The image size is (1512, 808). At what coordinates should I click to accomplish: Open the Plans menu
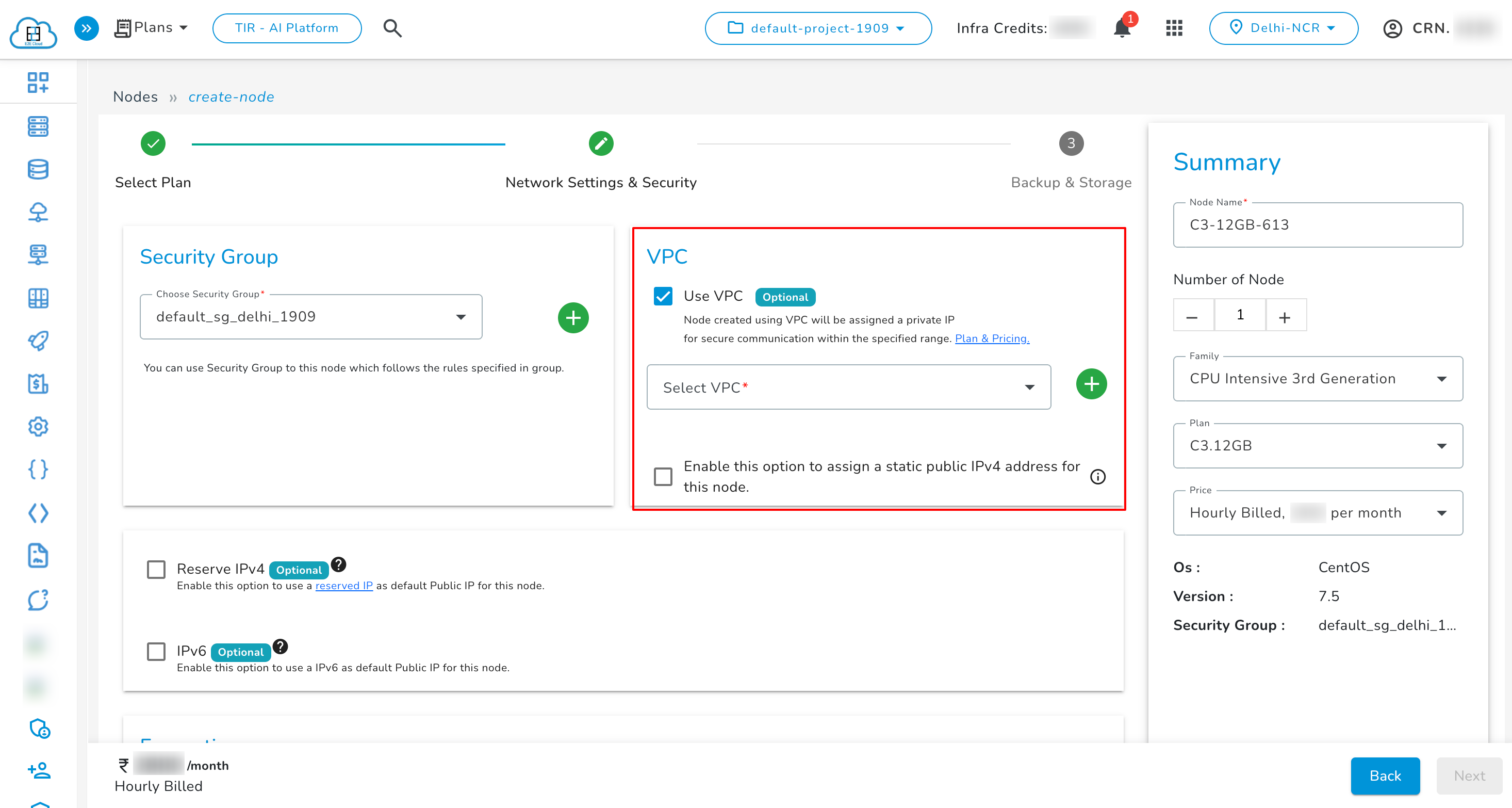[152, 27]
